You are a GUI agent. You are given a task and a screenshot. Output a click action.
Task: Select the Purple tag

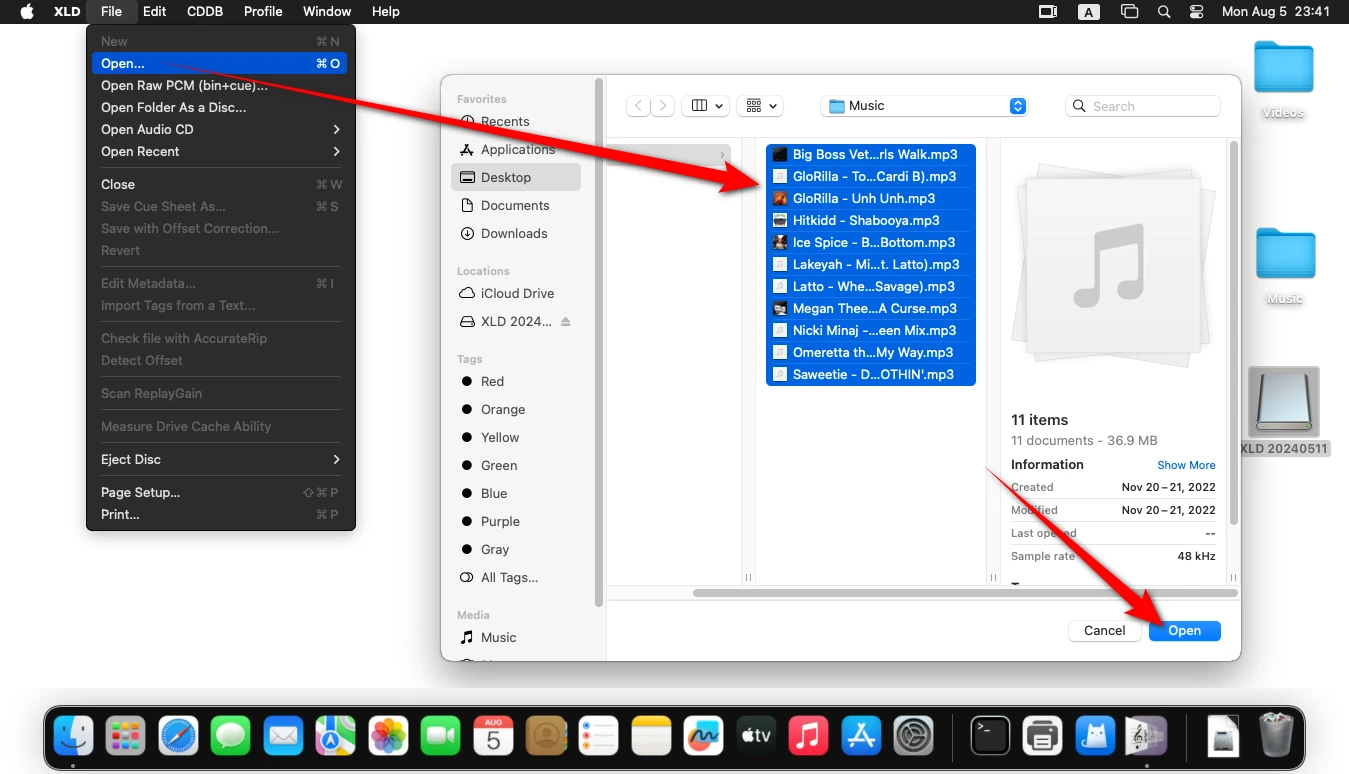[516, 522]
